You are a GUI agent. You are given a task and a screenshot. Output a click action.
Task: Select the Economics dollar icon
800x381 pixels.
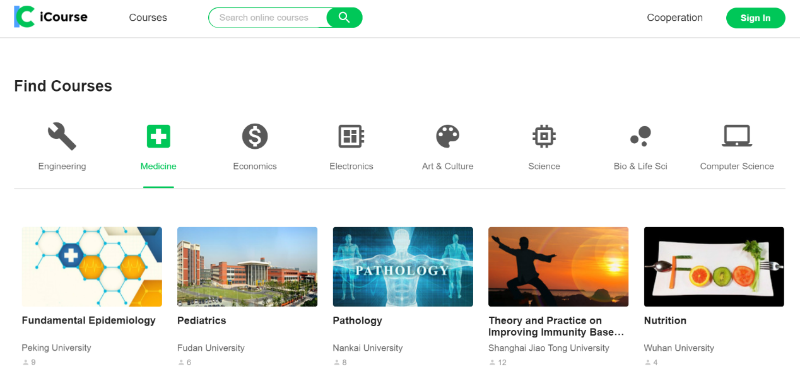255,136
